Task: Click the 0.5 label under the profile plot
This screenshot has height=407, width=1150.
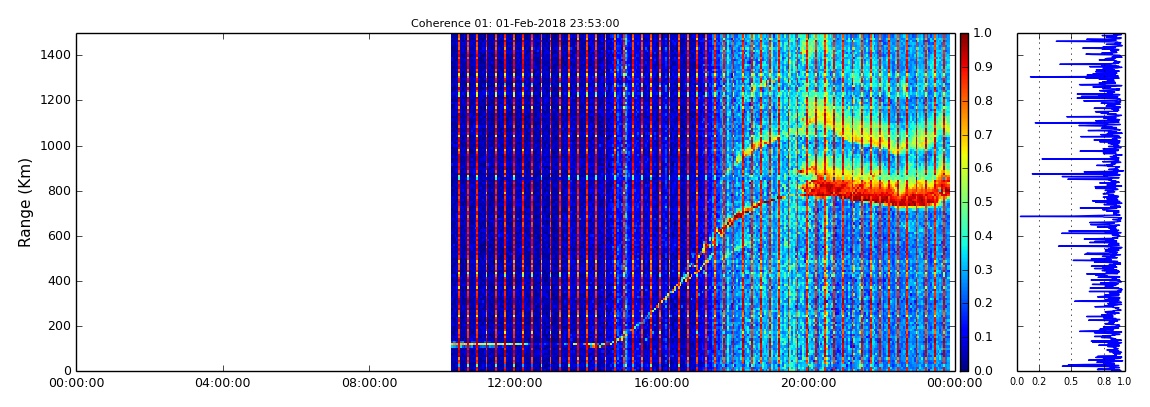Action: (x=1072, y=382)
